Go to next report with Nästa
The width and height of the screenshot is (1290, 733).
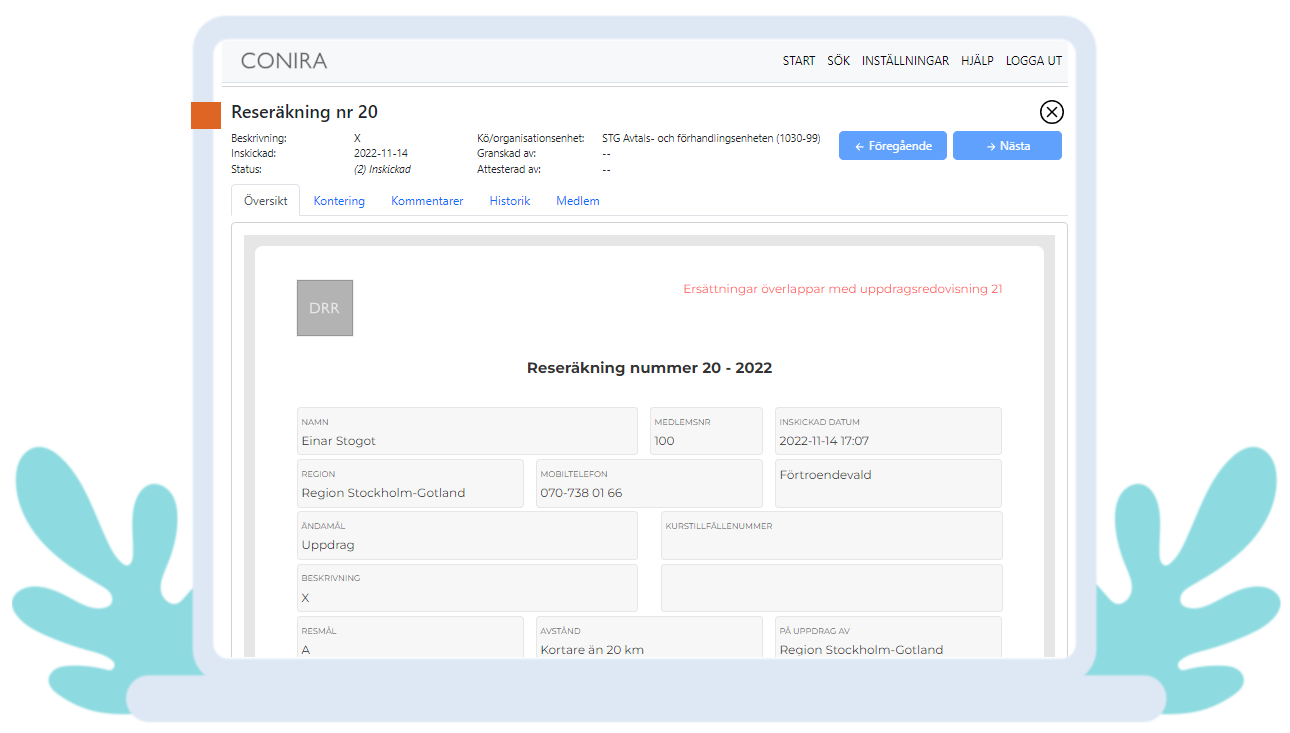tap(1007, 146)
